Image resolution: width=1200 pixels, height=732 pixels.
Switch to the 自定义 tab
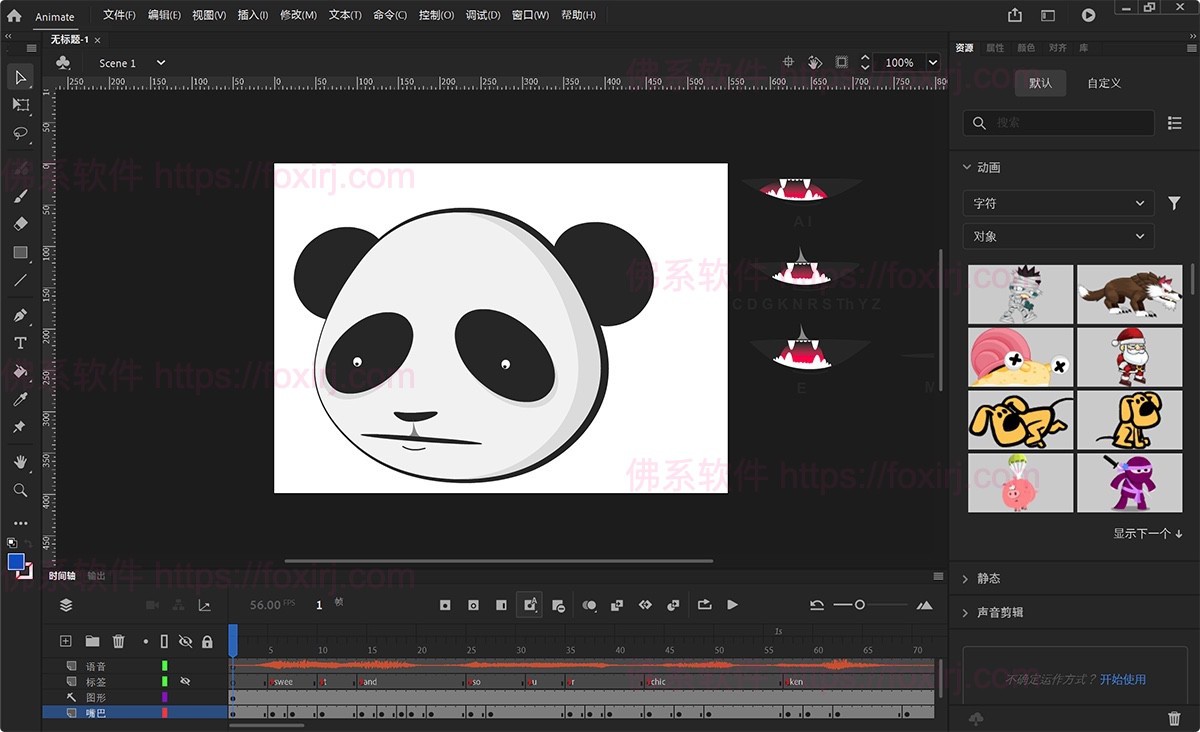pos(1104,83)
